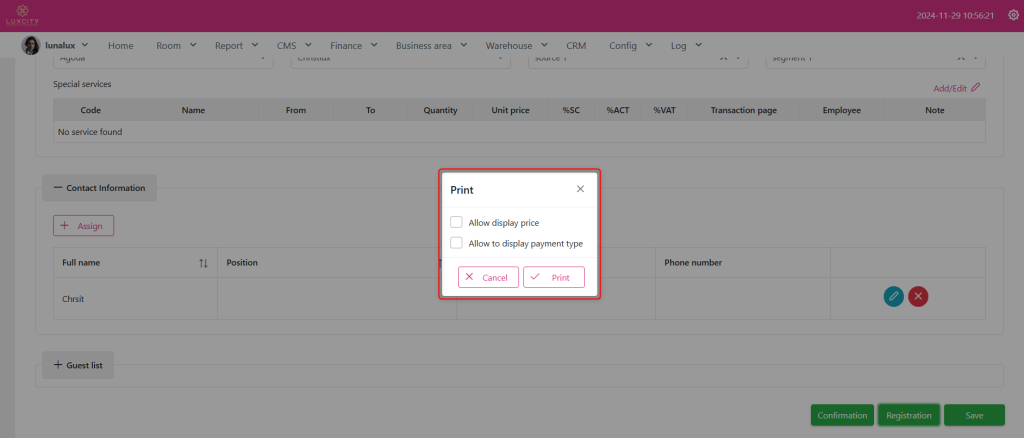Click the green Save button

[974, 415]
